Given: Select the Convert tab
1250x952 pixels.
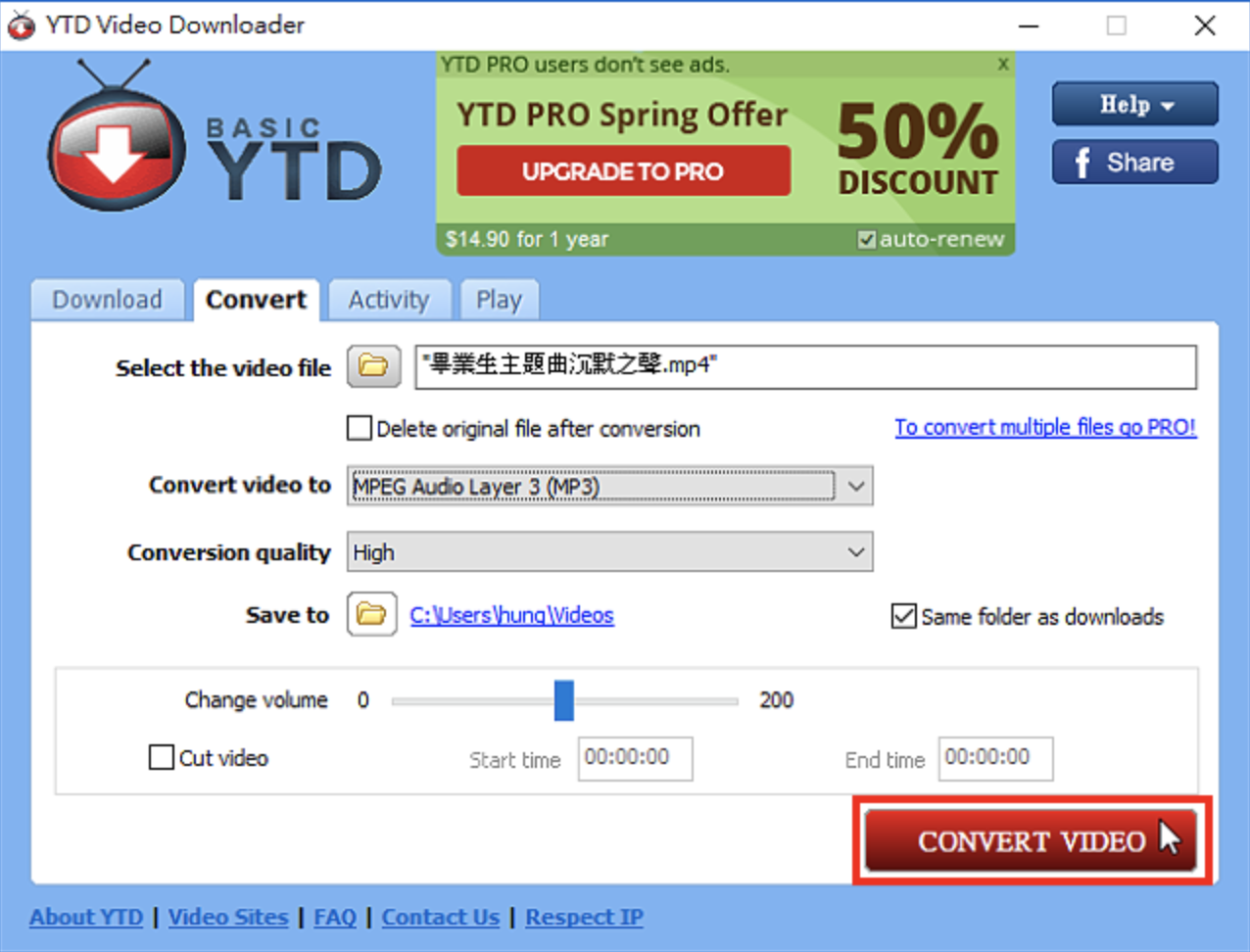Looking at the screenshot, I should pos(257,300).
